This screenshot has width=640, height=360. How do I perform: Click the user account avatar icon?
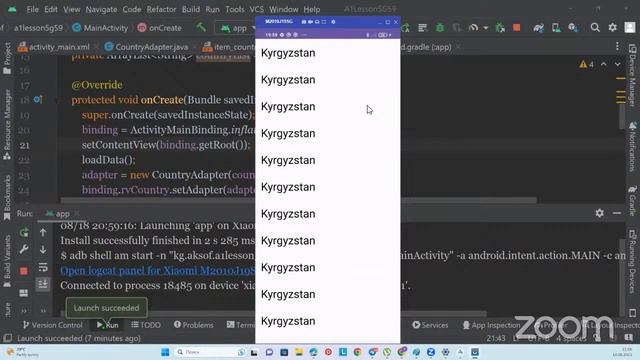[x=630, y=27]
